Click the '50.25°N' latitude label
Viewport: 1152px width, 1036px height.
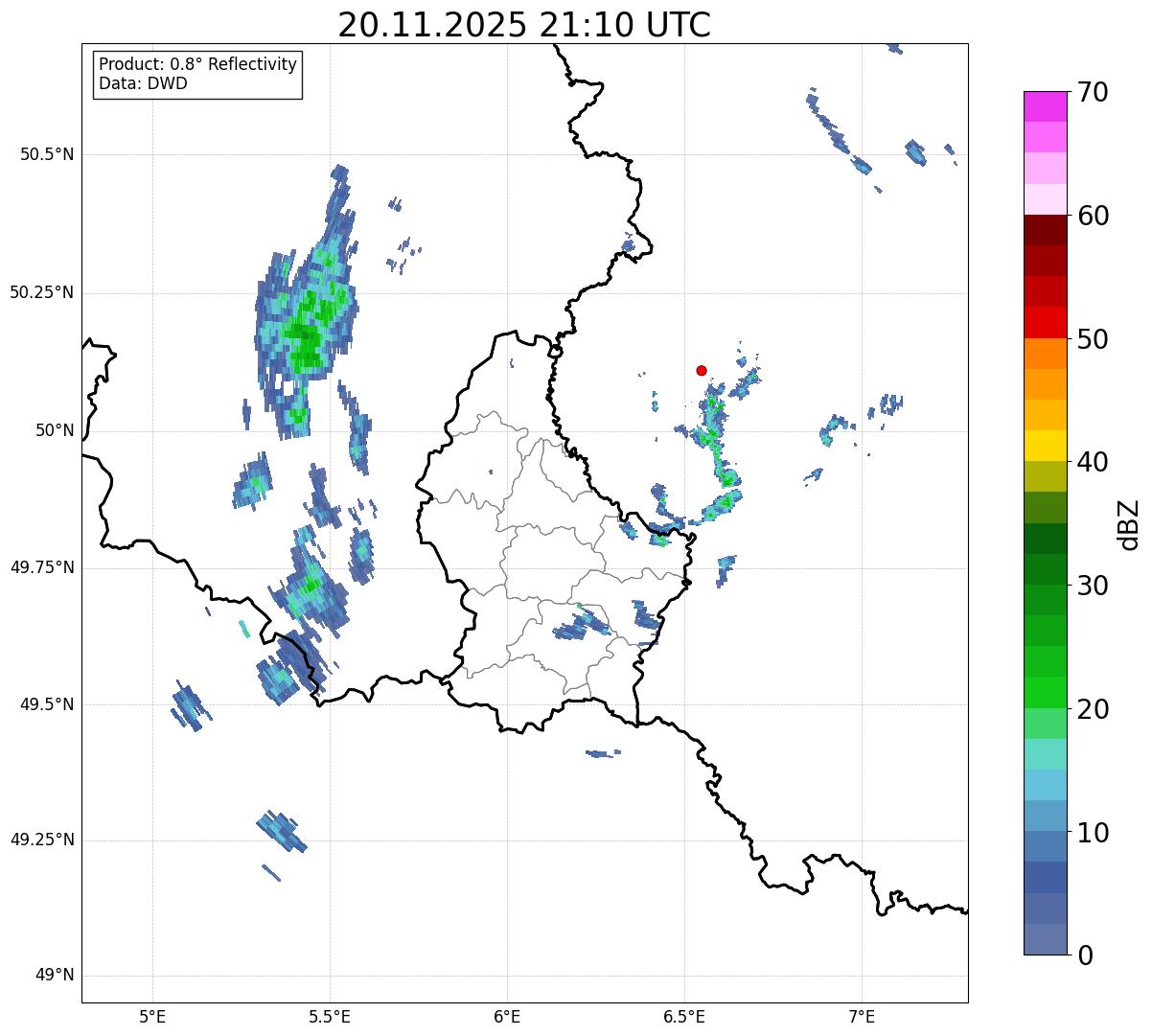[x=42, y=292]
